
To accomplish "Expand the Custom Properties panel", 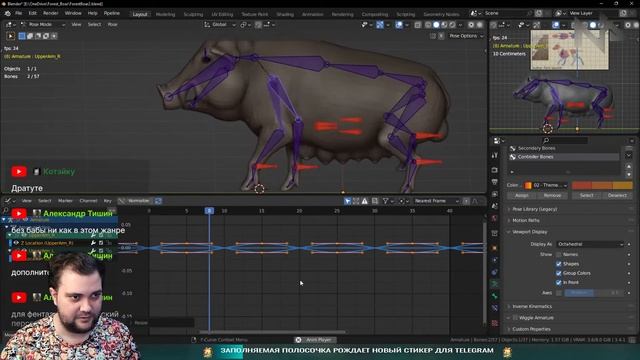I will (x=531, y=329).
